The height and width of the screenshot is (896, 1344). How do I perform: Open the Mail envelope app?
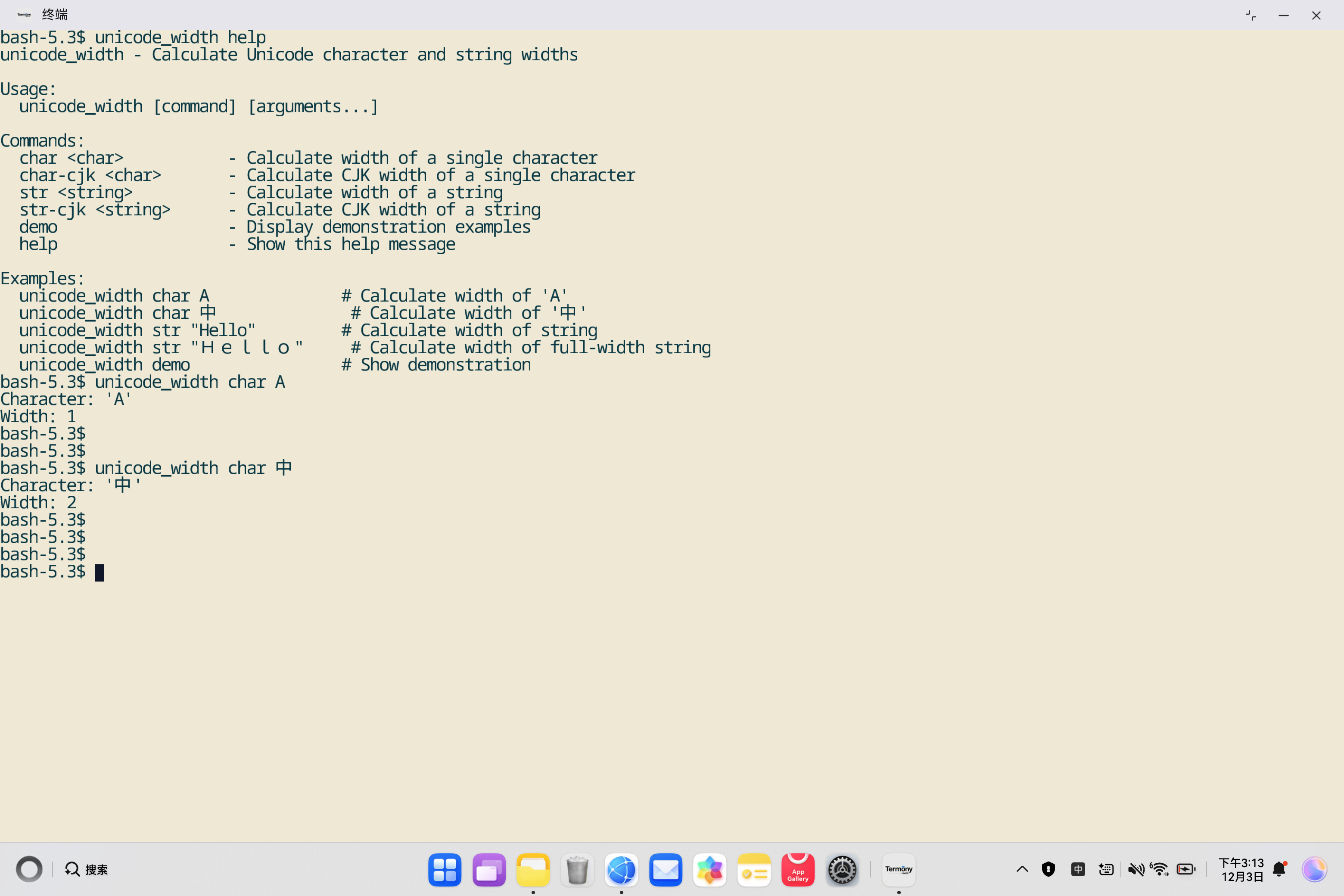click(x=666, y=870)
